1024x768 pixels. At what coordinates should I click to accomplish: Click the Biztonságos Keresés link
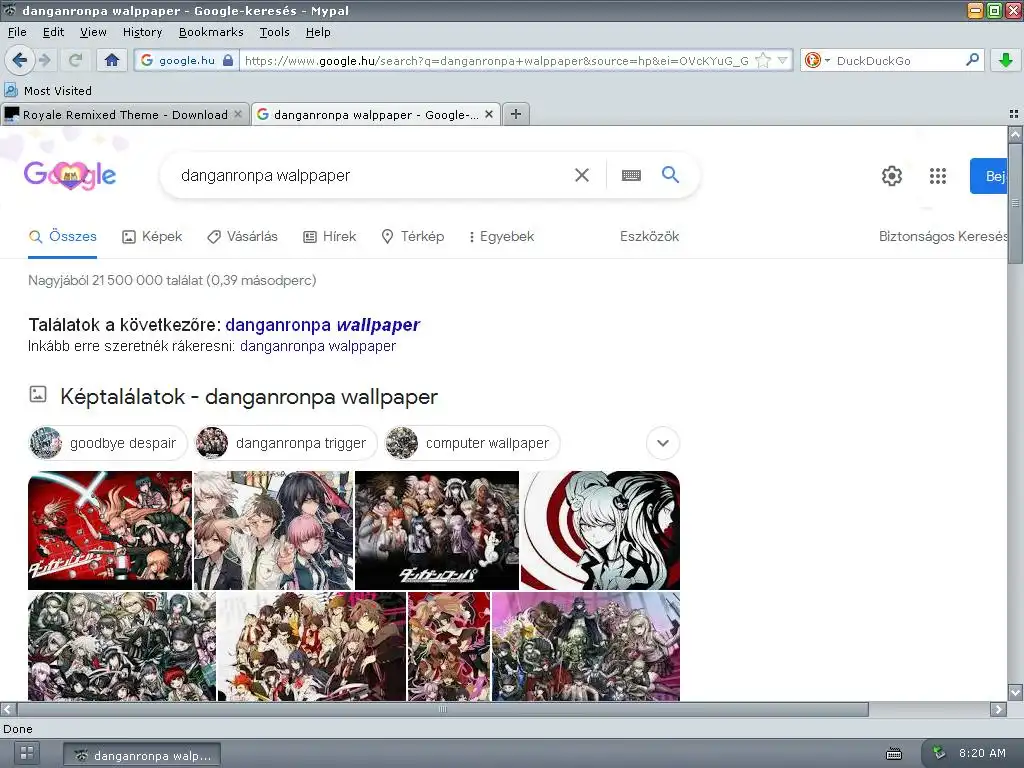coord(942,236)
